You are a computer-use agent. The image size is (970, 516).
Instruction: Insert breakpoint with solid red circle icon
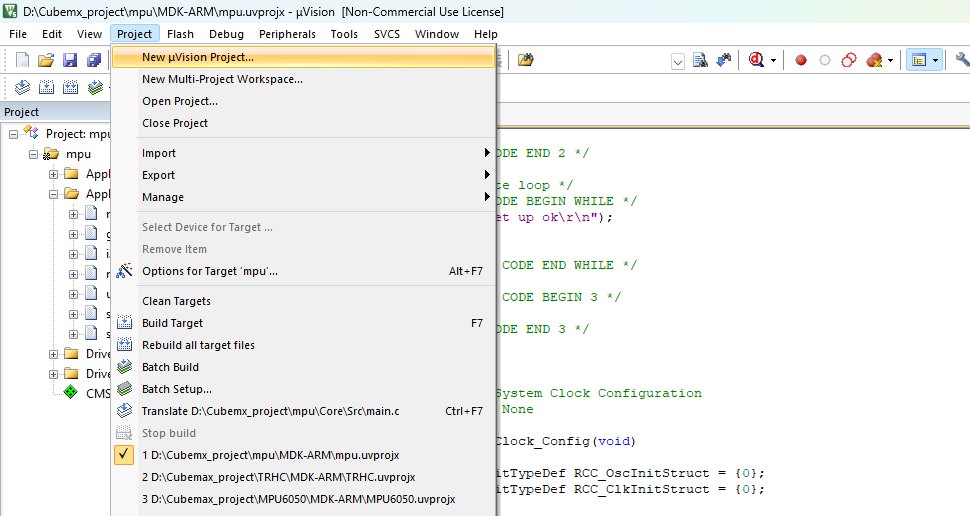click(801, 60)
